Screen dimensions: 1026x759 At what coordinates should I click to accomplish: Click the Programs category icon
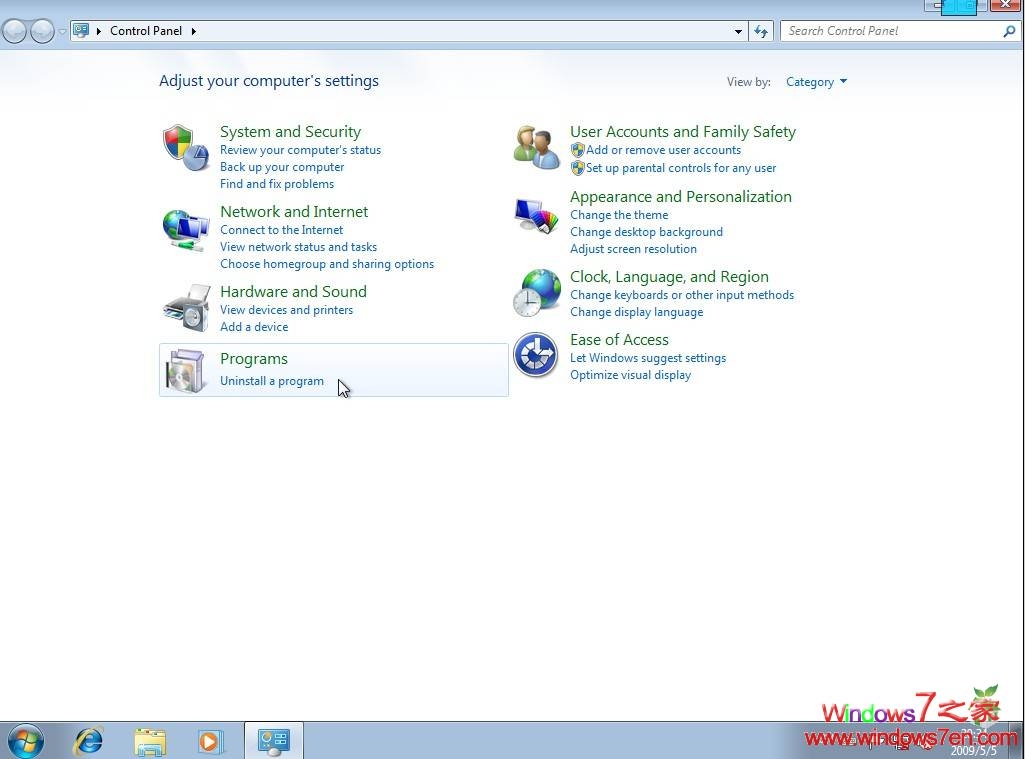coord(186,370)
